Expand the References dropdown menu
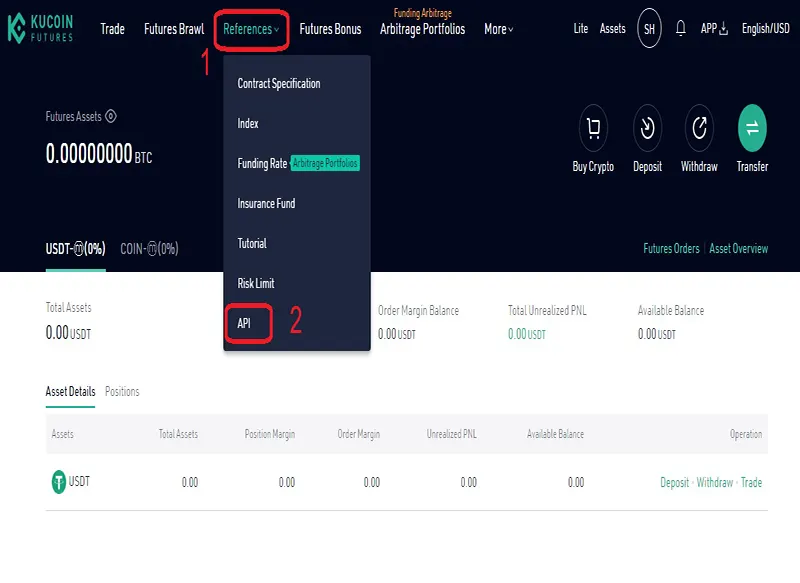Screen dimensions: 800x583 pos(253,29)
